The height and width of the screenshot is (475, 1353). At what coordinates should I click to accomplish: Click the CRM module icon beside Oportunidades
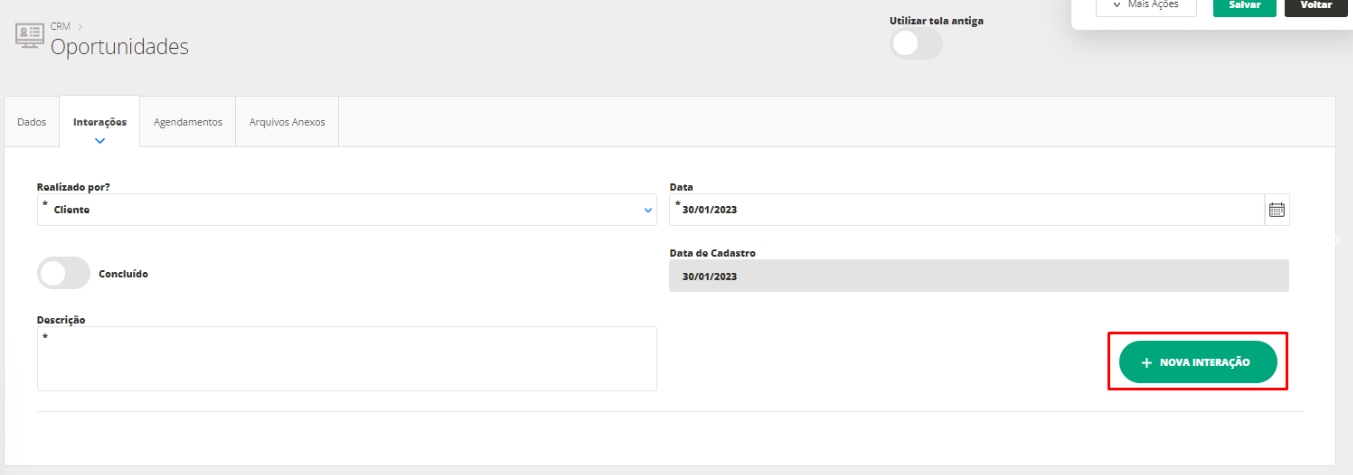[28, 34]
